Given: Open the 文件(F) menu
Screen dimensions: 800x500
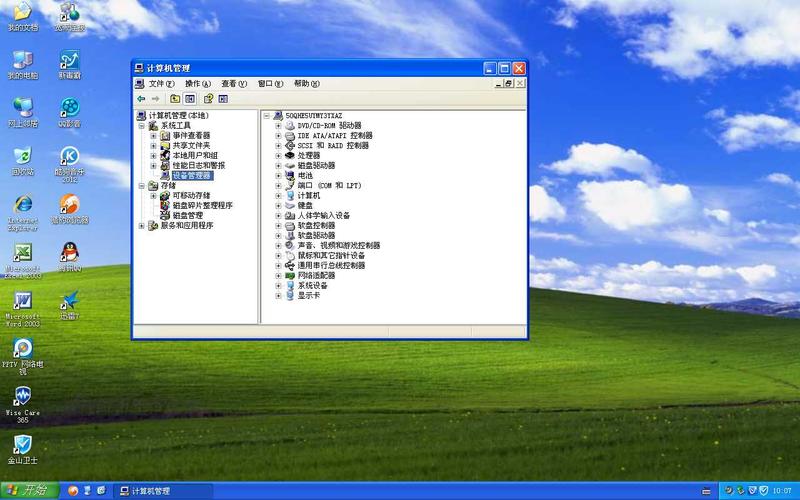Looking at the screenshot, I should coord(162,84).
